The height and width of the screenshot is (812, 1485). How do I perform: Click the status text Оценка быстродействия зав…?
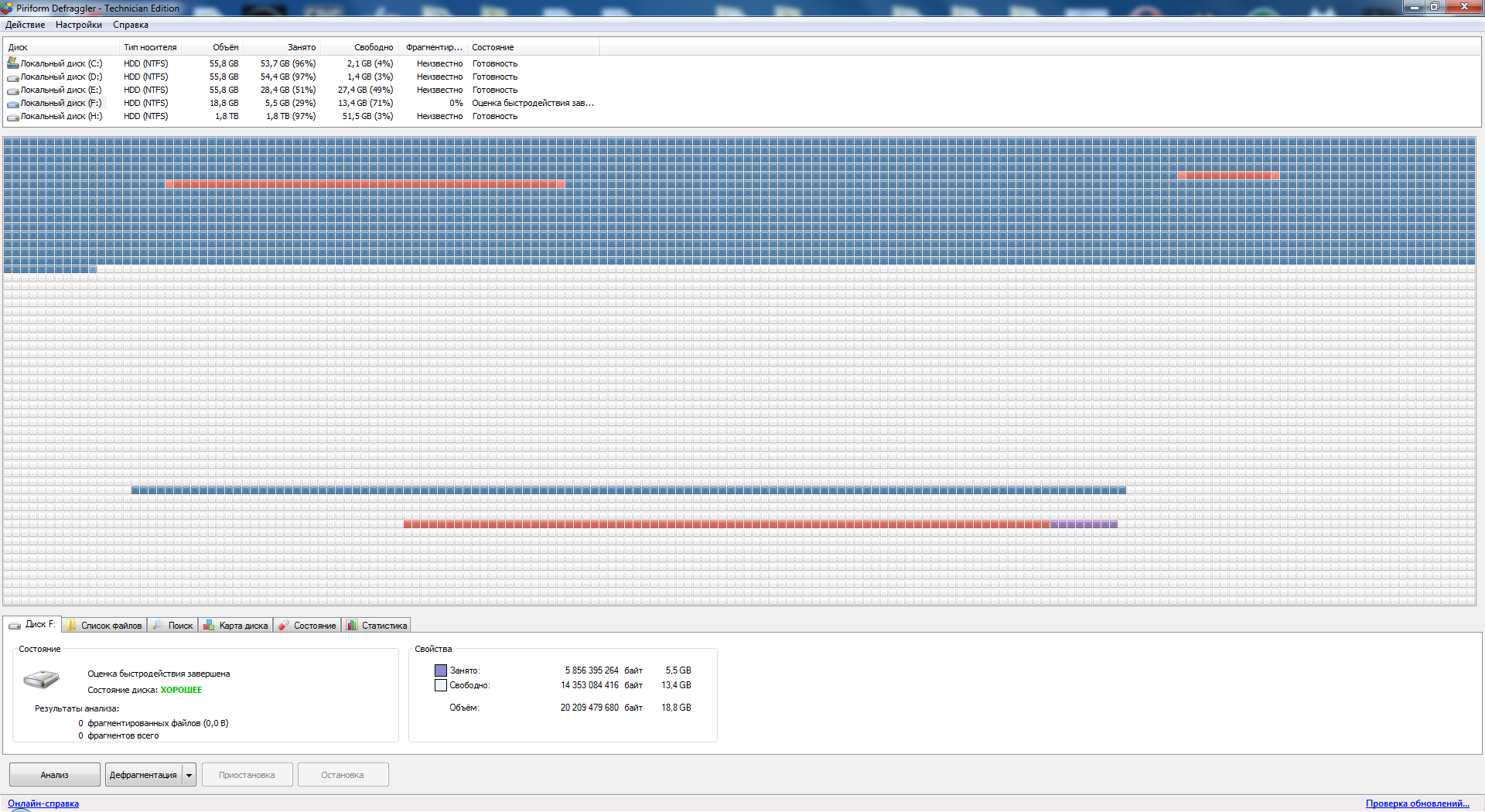(533, 103)
